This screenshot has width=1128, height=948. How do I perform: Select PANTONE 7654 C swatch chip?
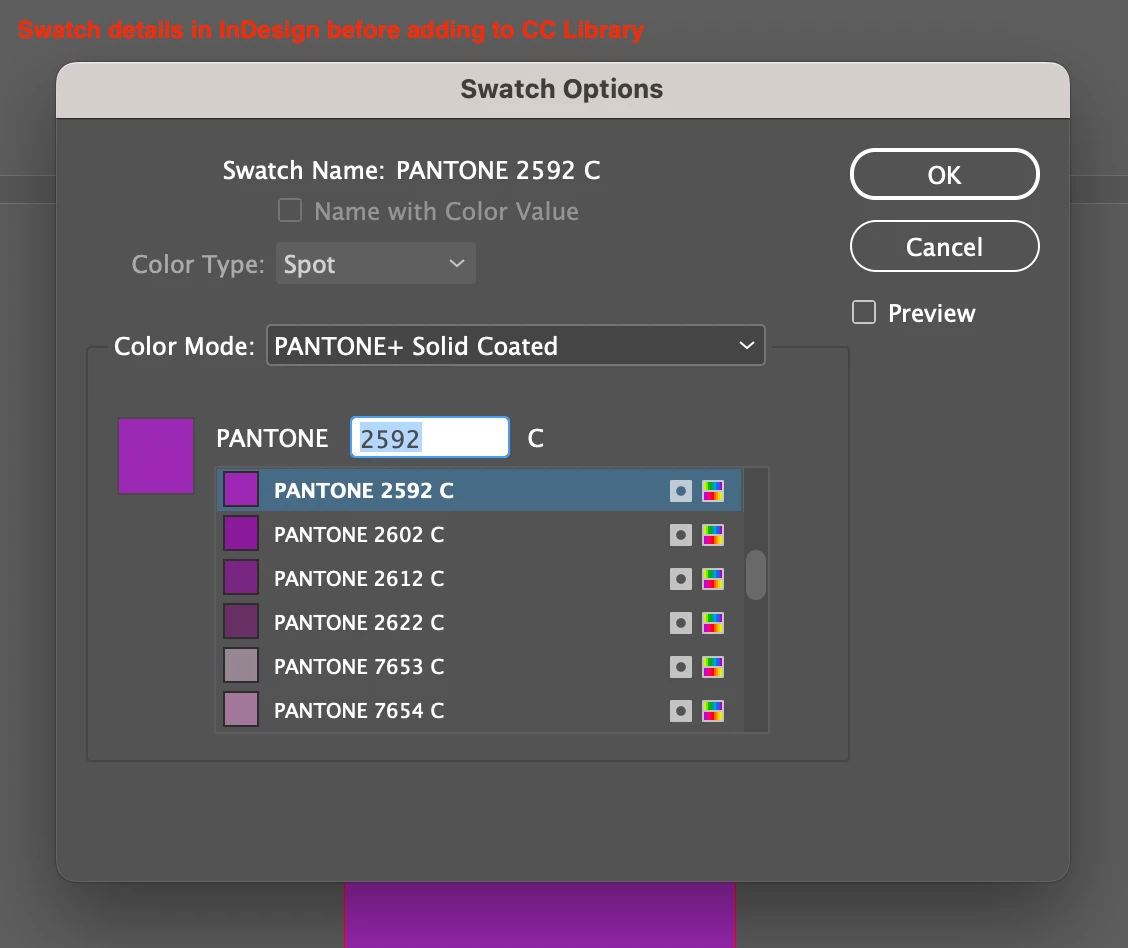pos(241,710)
